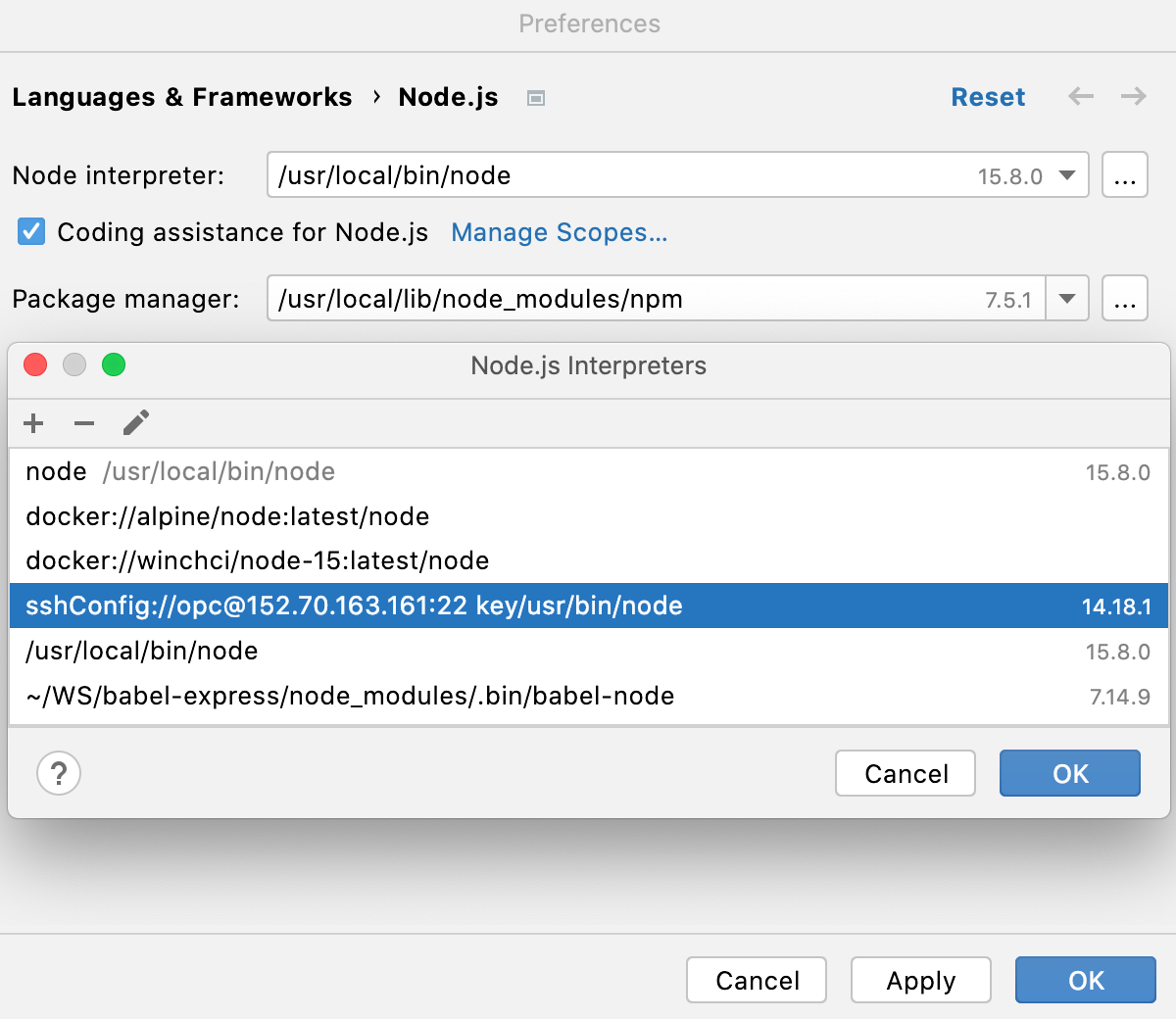Image resolution: width=1176 pixels, height=1019 pixels.
Task: Browse for a Node interpreter with the ellipsis button
Action: 1124,174
